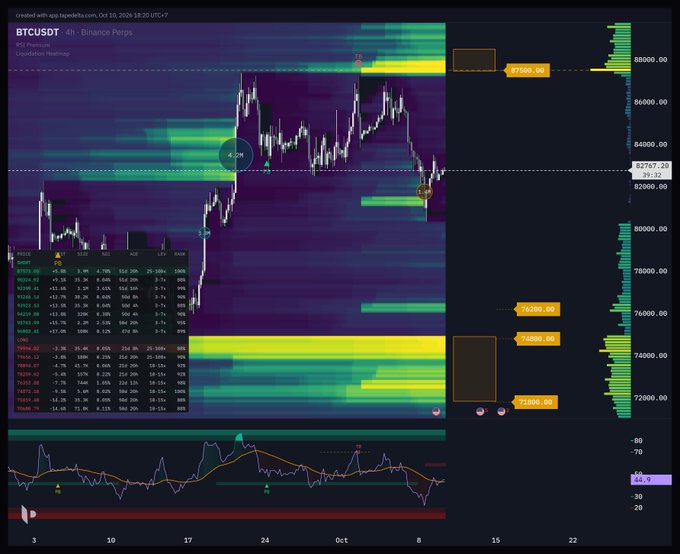
Task: Click the Oct label on time axis
Action: [342, 540]
